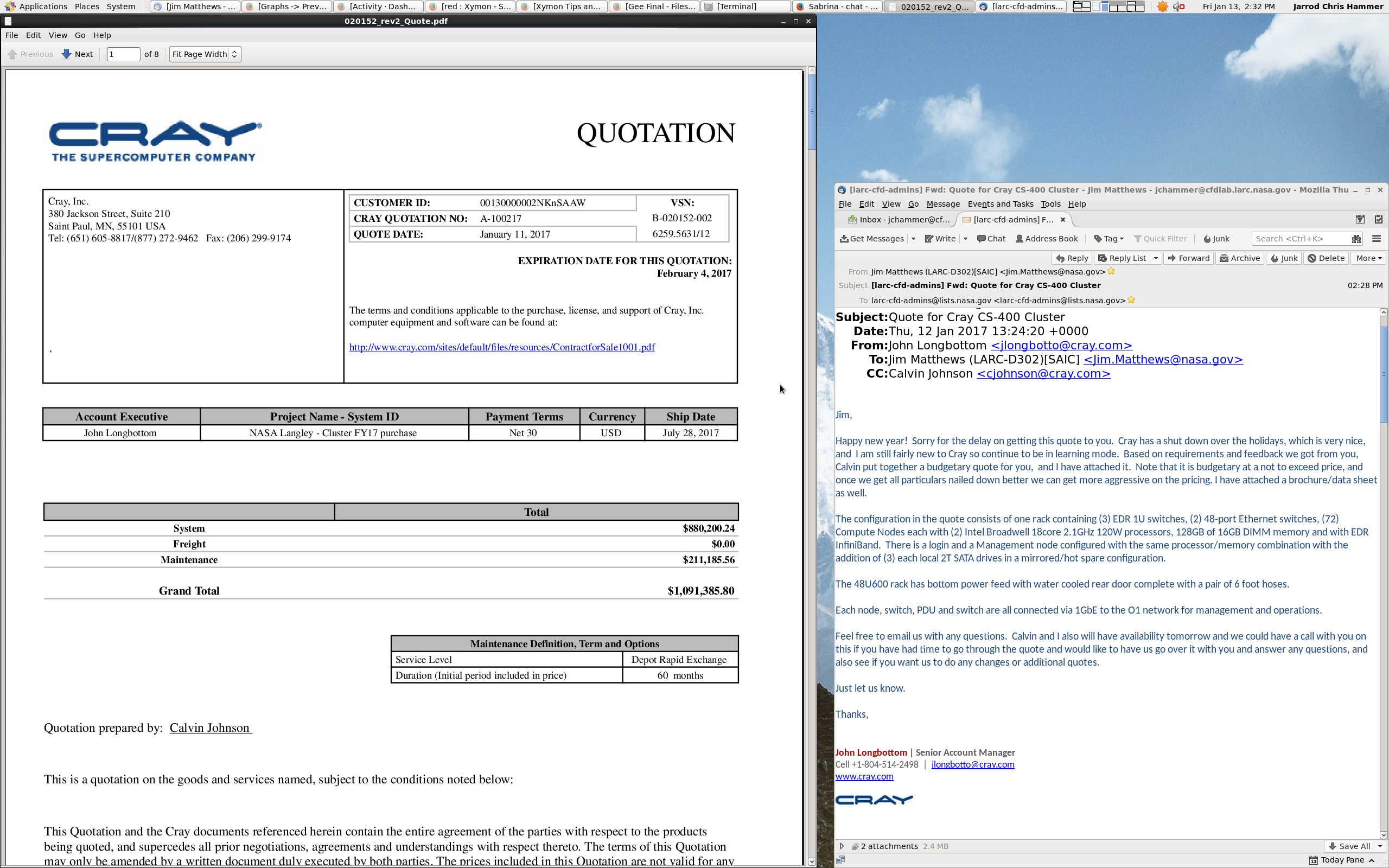This screenshot has height=868, width=1389.
Task: Archive the message
Action: tap(1239, 258)
